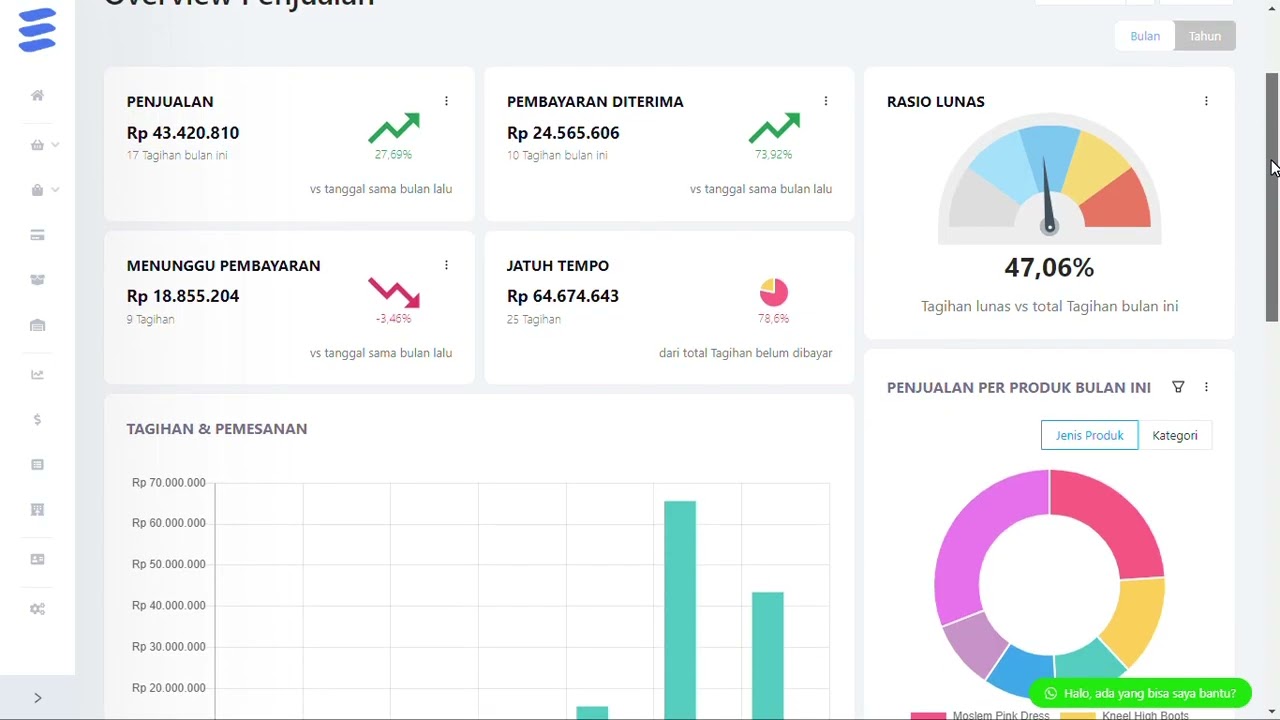Click the '17 Tagihan bulan ini' text
Screen dimensions: 1280x720
177,155
